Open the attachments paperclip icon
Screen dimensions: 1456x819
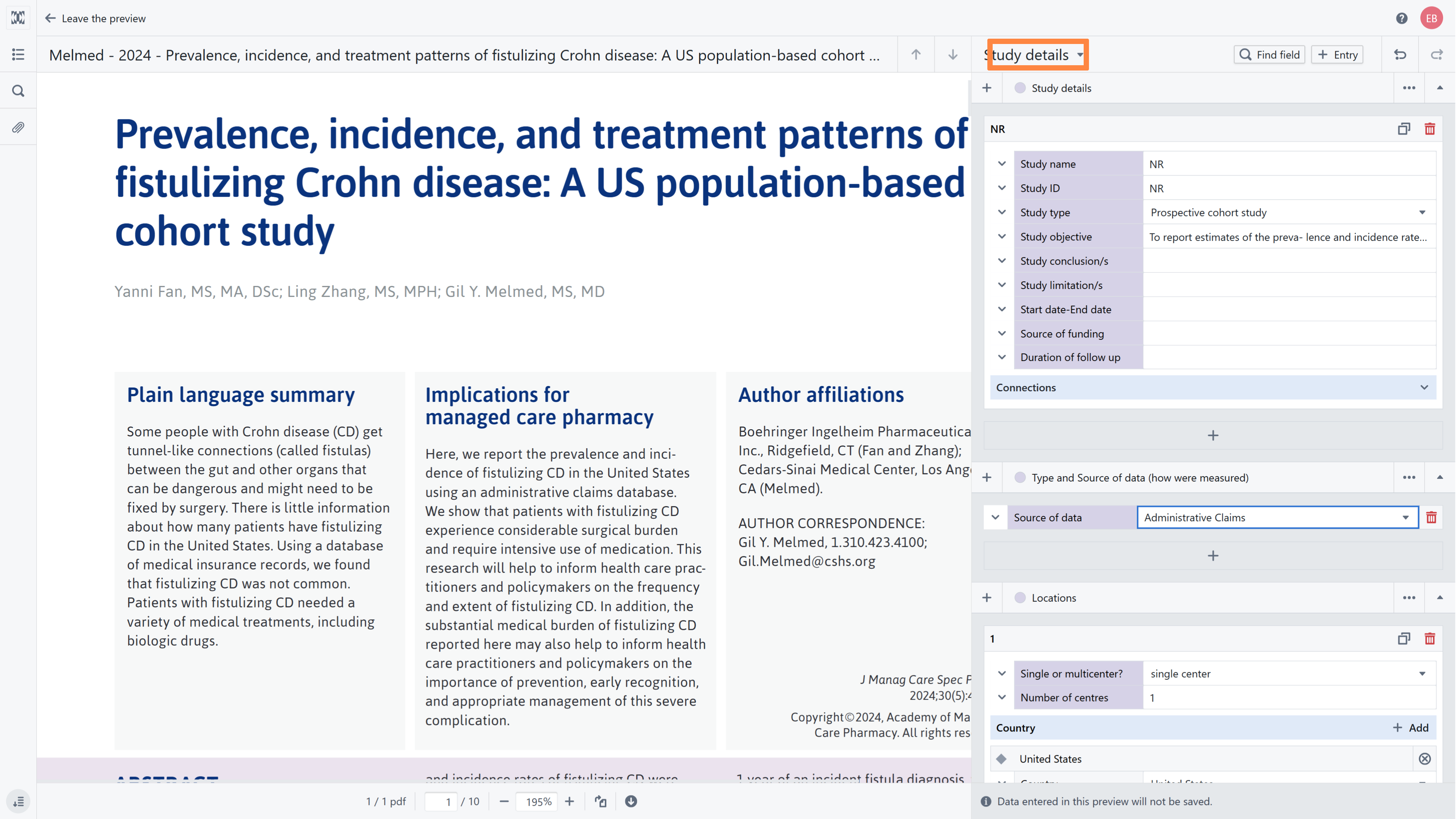pos(18,127)
